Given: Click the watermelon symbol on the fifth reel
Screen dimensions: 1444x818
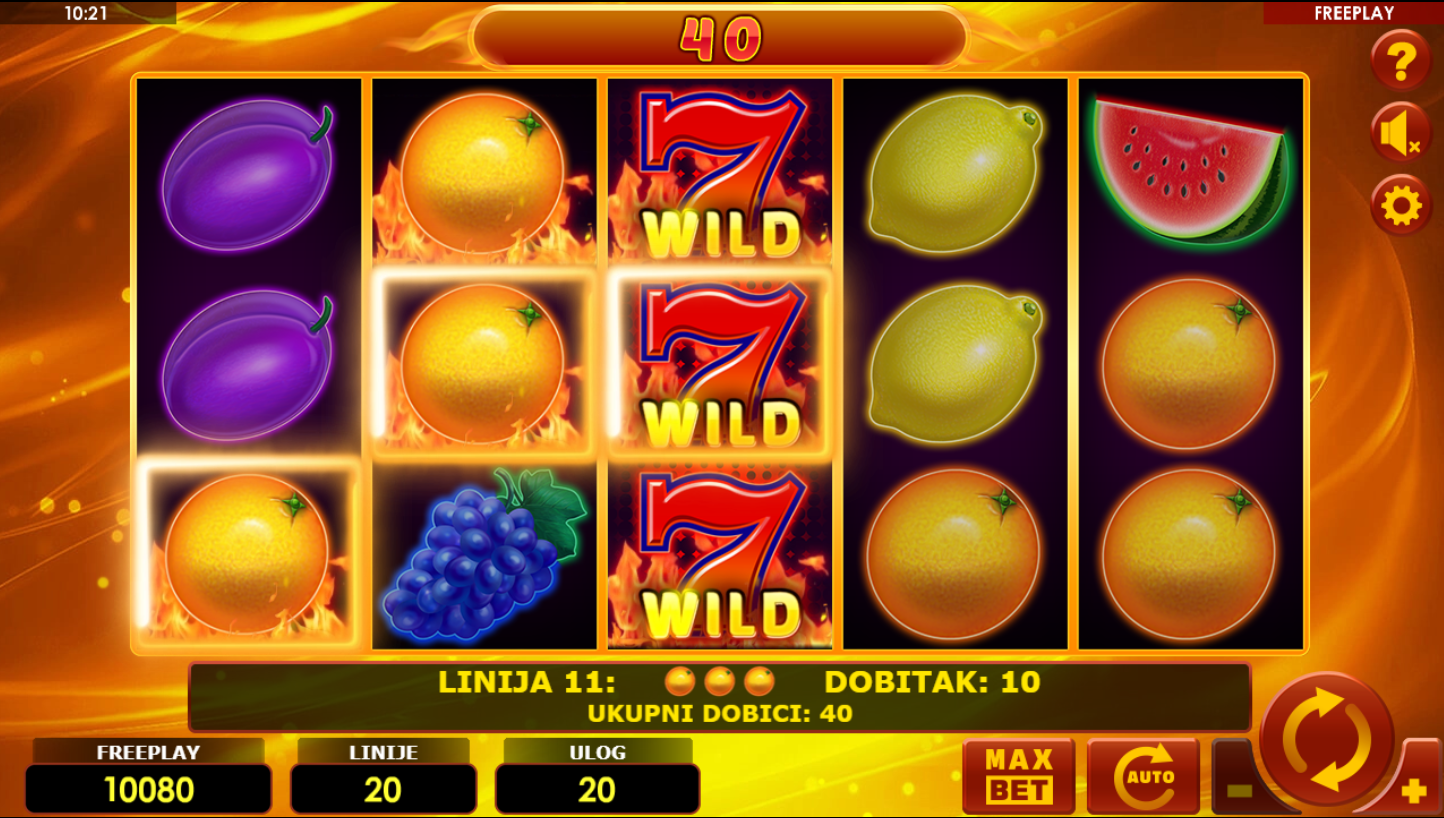Looking at the screenshot, I should pos(1190,170).
